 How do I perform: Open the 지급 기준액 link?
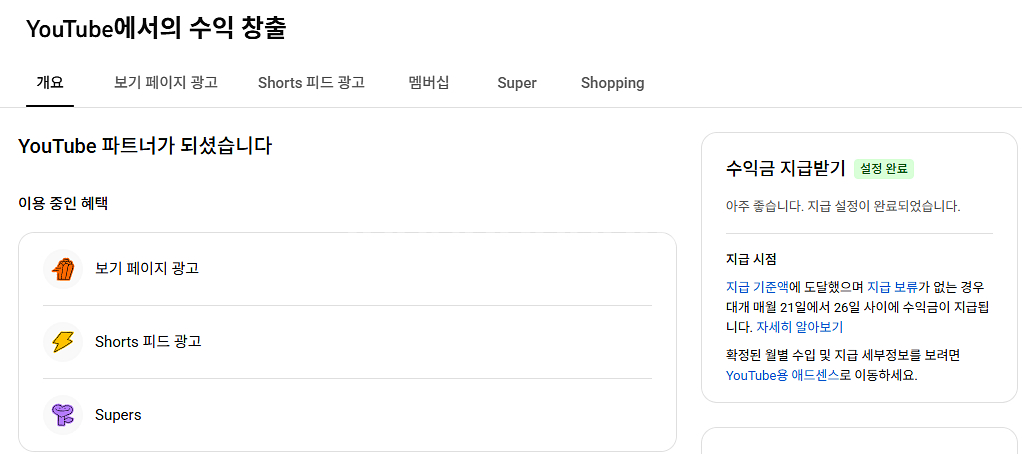(757, 287)
